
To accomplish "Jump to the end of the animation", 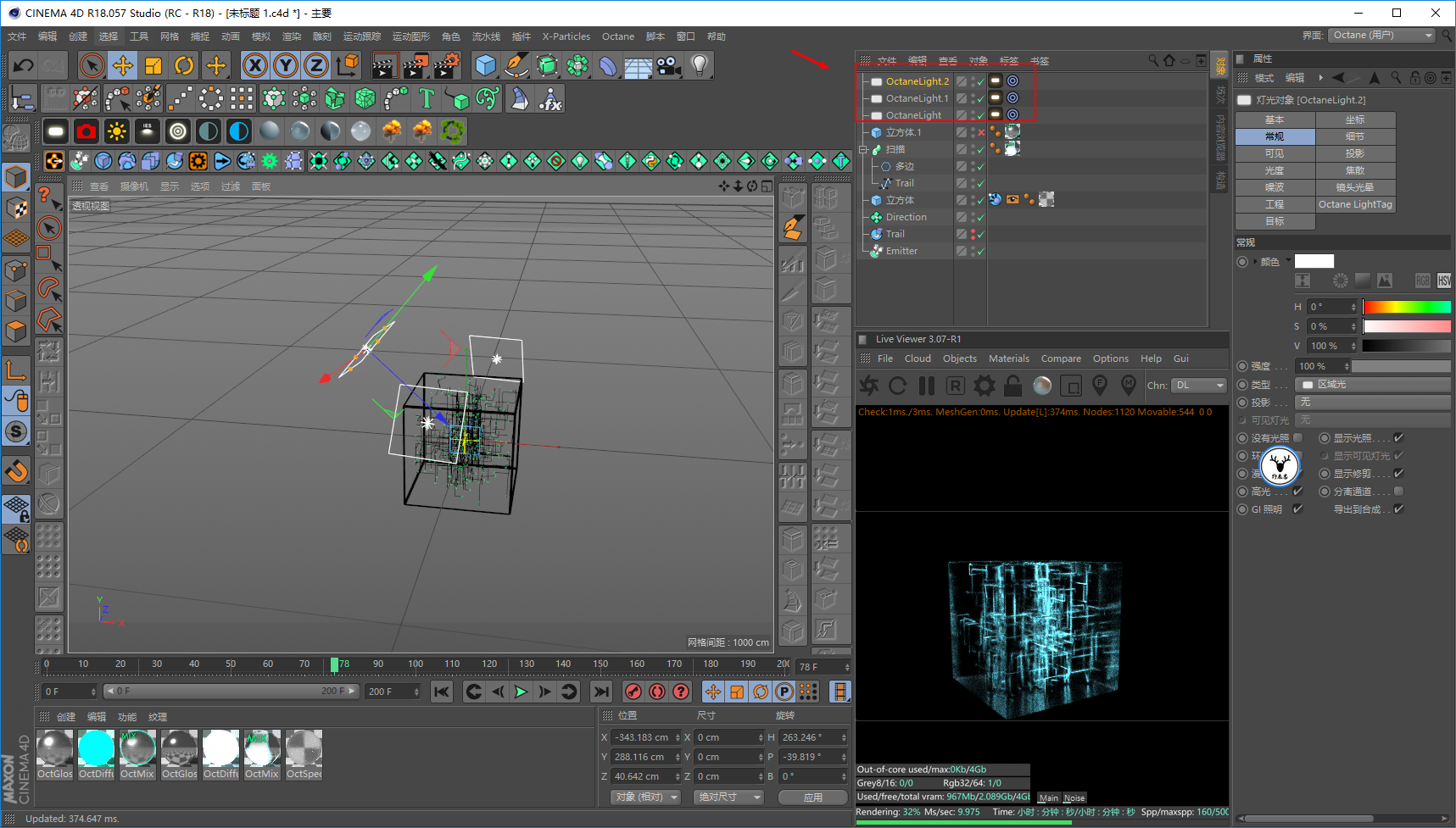I will pos(600,692).
